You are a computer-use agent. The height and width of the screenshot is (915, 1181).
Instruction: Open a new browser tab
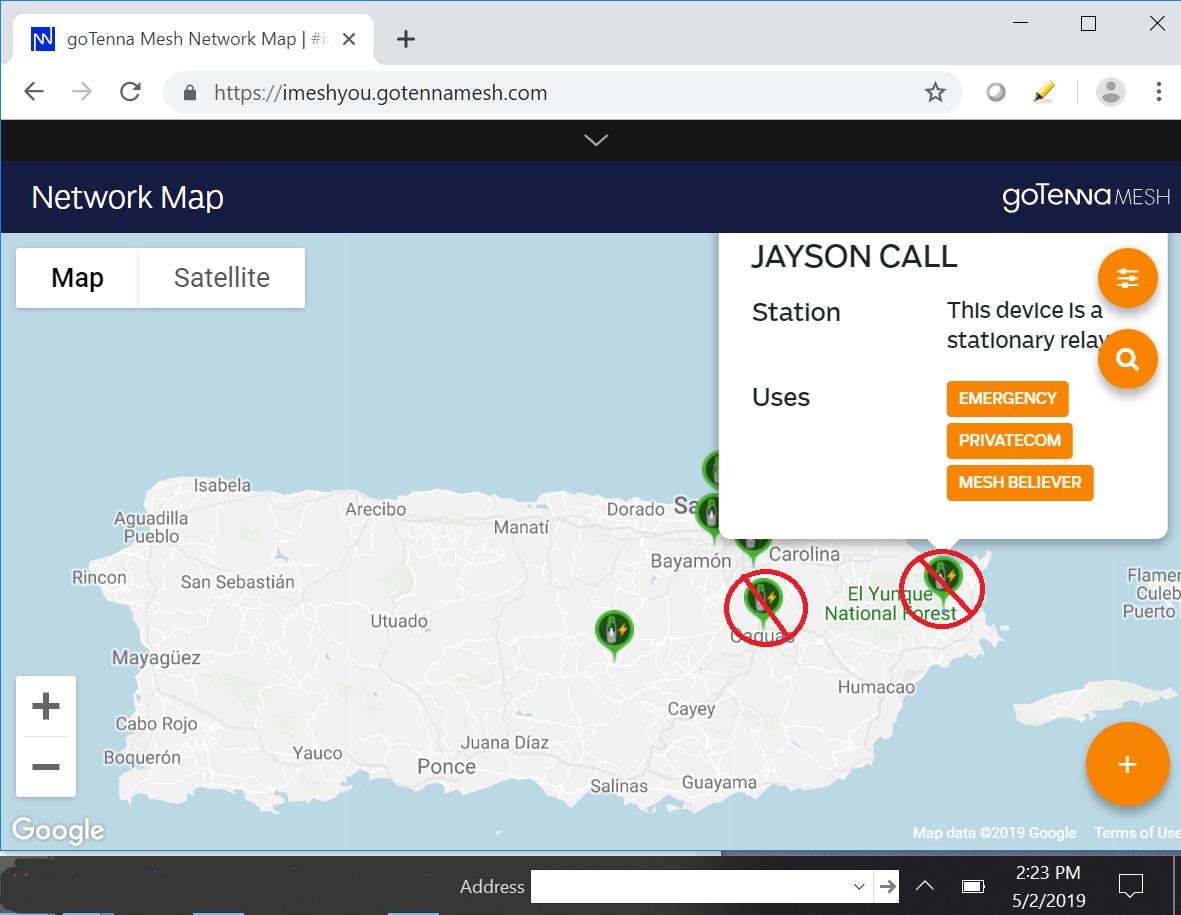(x=406, y=39)
